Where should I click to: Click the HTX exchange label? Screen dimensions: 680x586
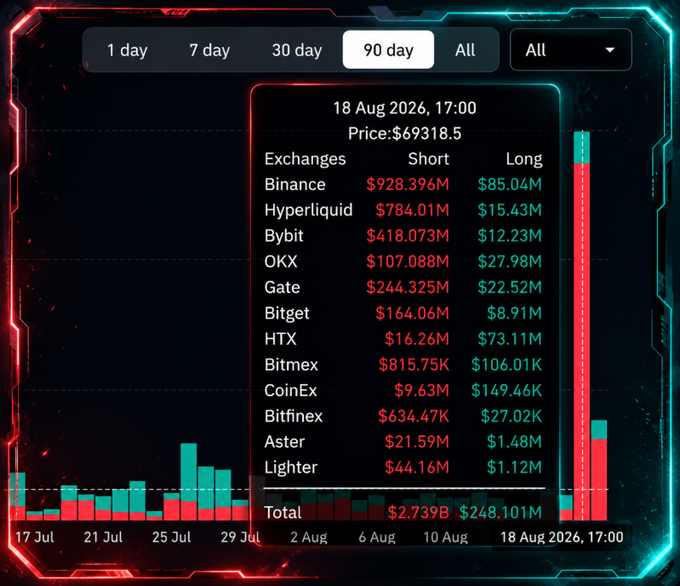pos(280,339)
